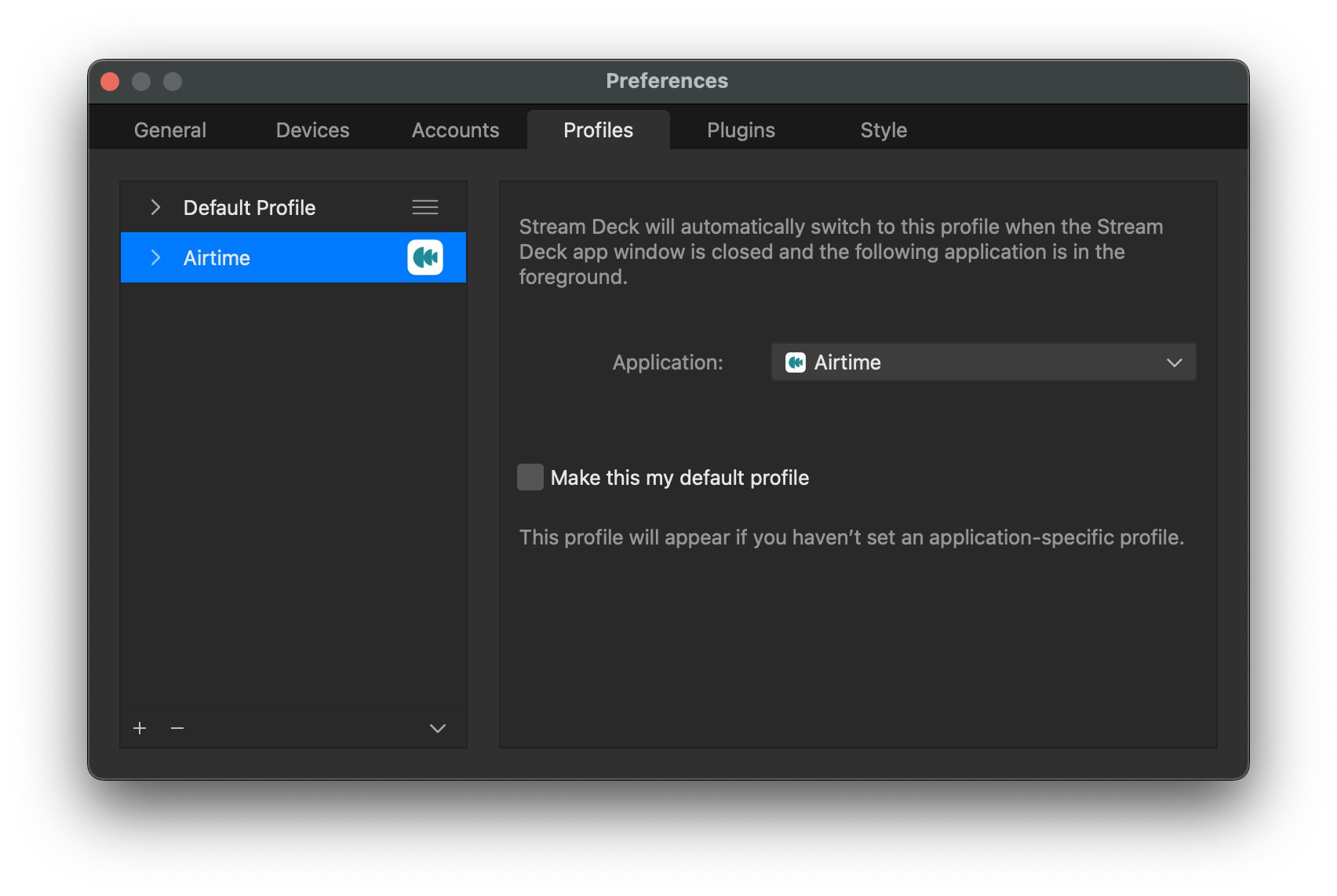Open the Accounts settings tab
The image size is (1337, 896).
point(455,129)
